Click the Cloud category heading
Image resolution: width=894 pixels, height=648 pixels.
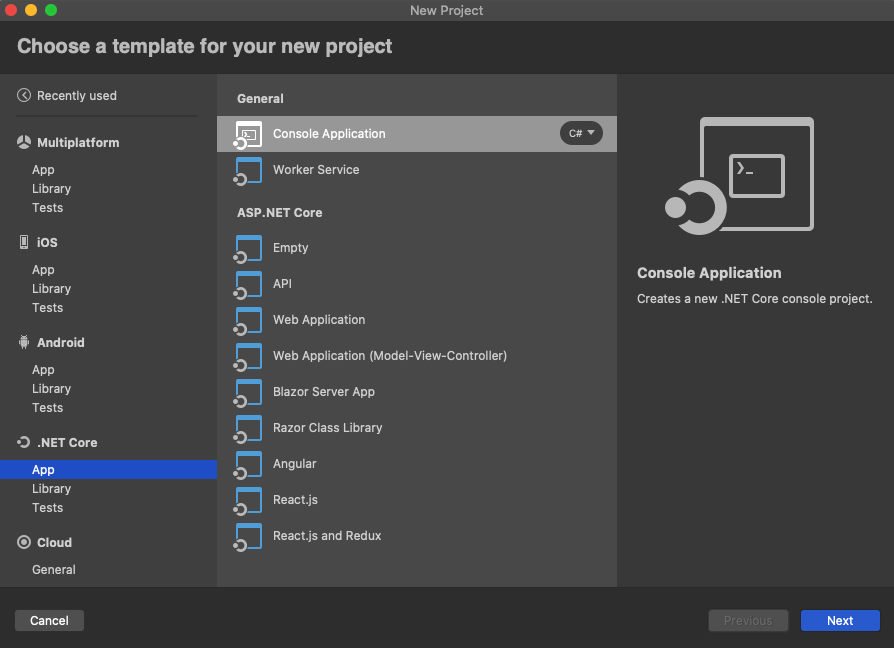tap(54, 543)
